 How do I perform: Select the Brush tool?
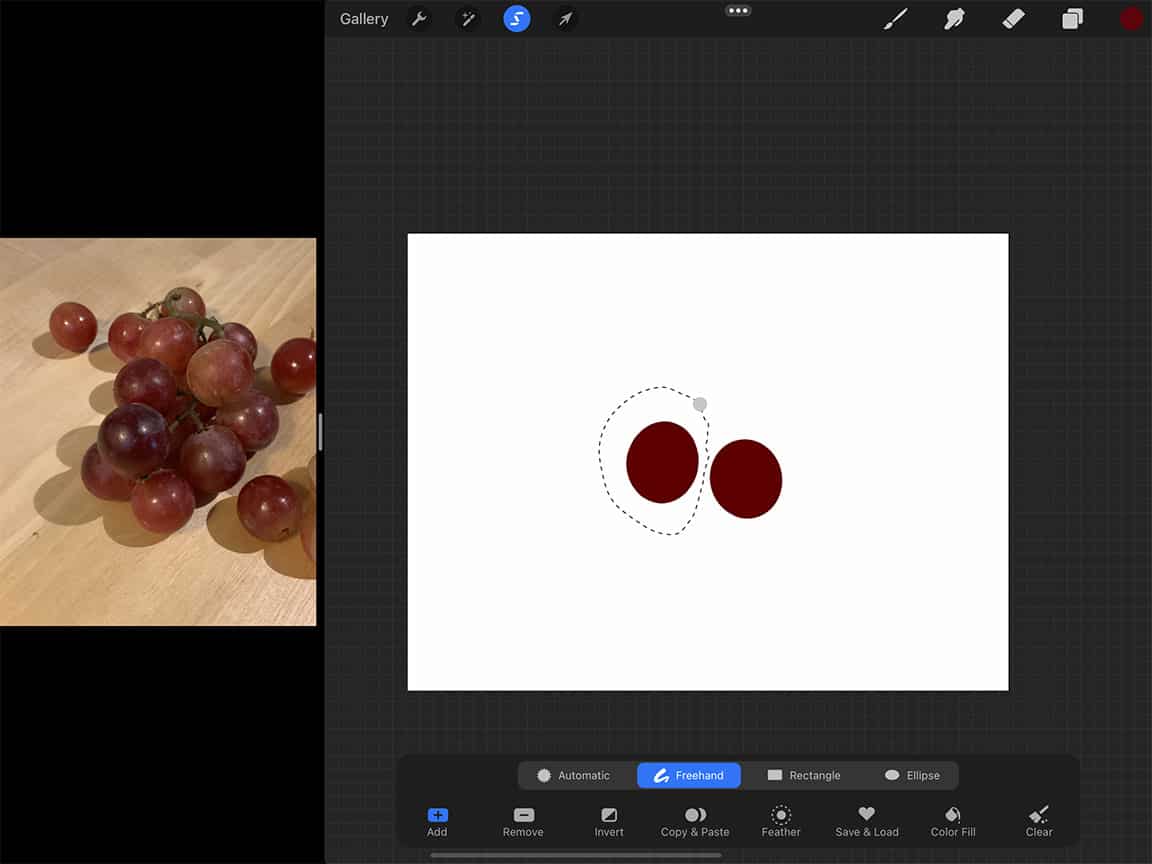pos(895,18)
